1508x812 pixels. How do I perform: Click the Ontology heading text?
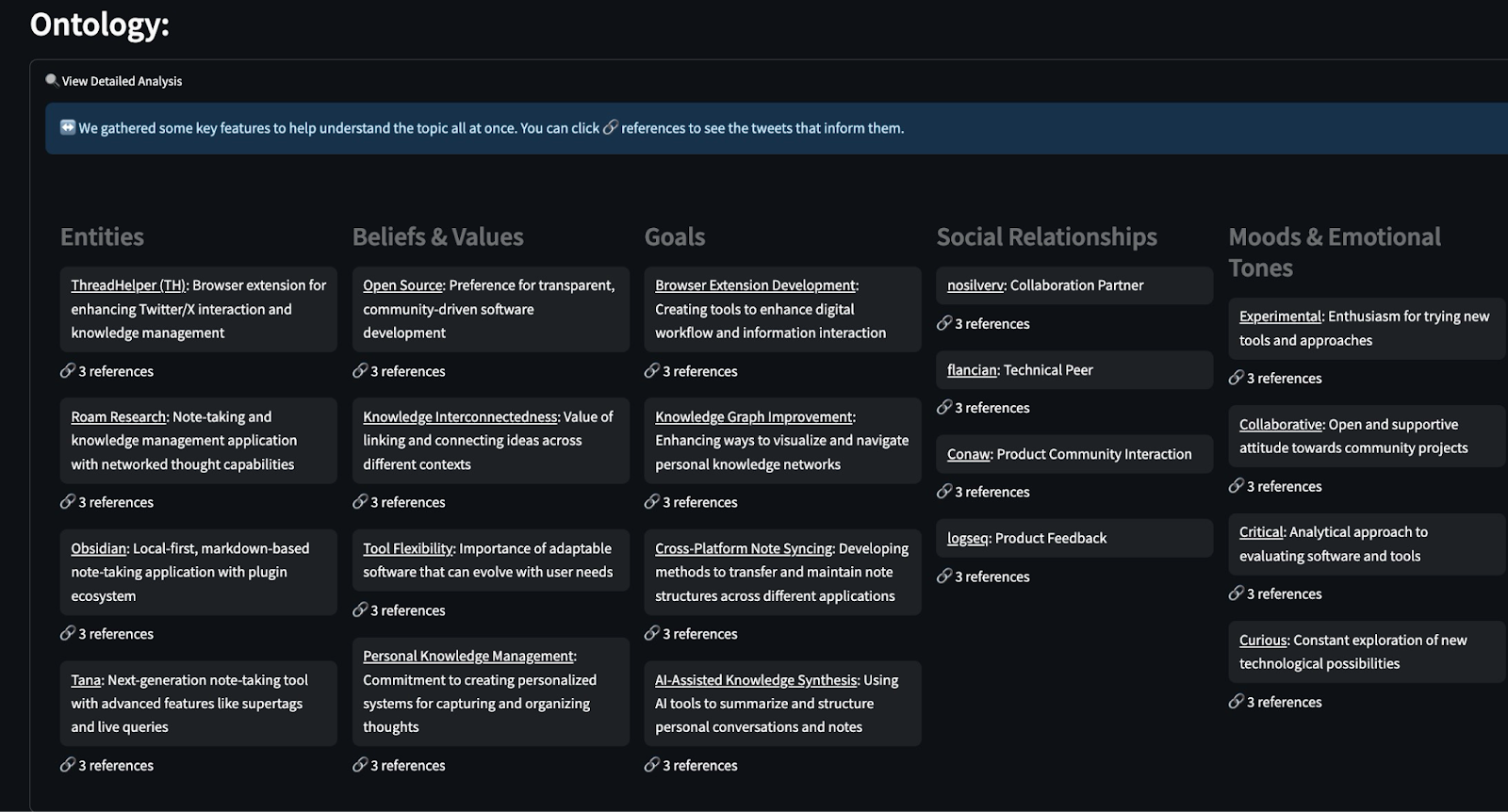pyautogui.click(x=100, y=24)
